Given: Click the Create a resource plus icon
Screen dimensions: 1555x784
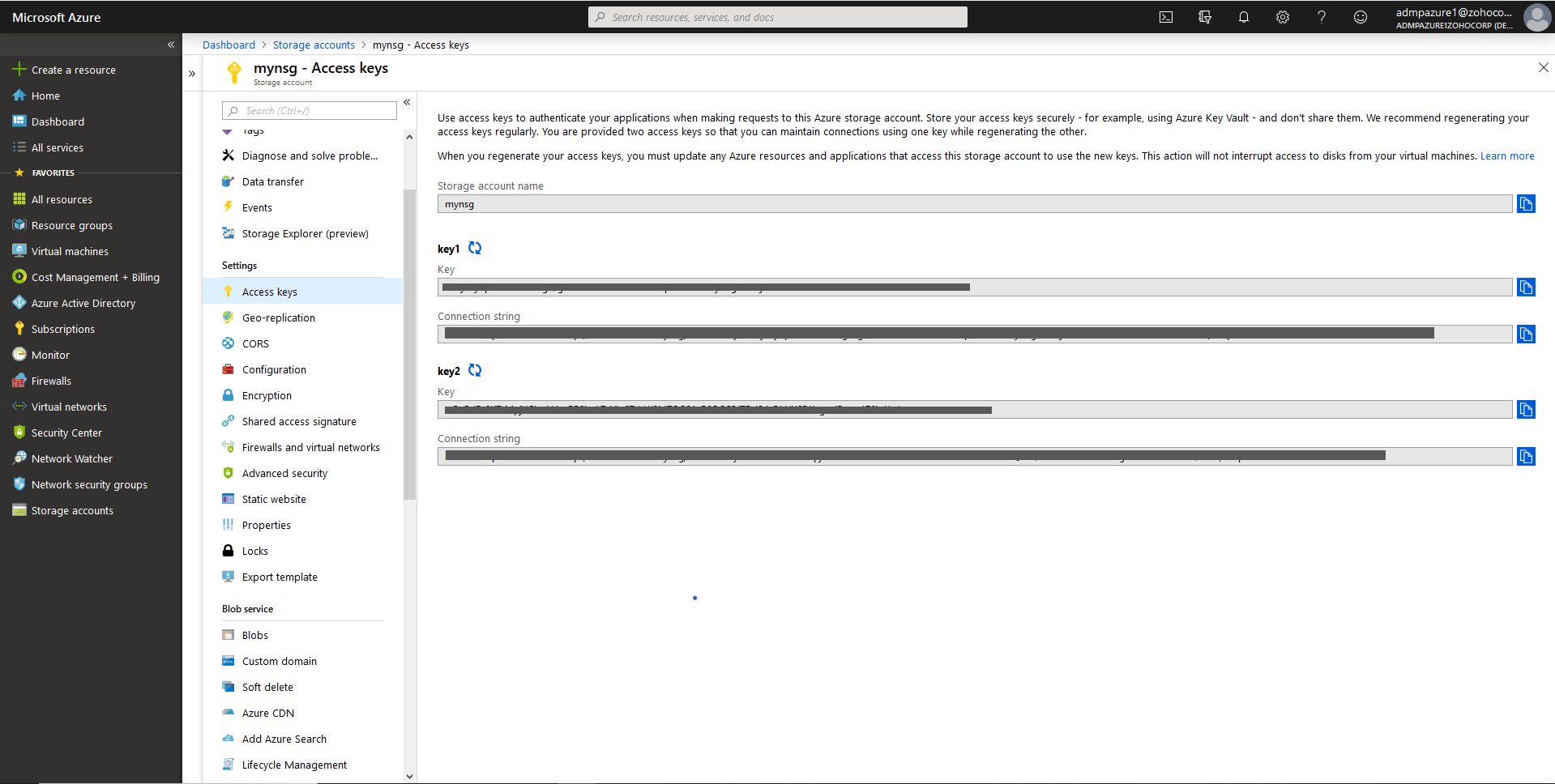Looking at the screenshot, I should tap(19, 70).
